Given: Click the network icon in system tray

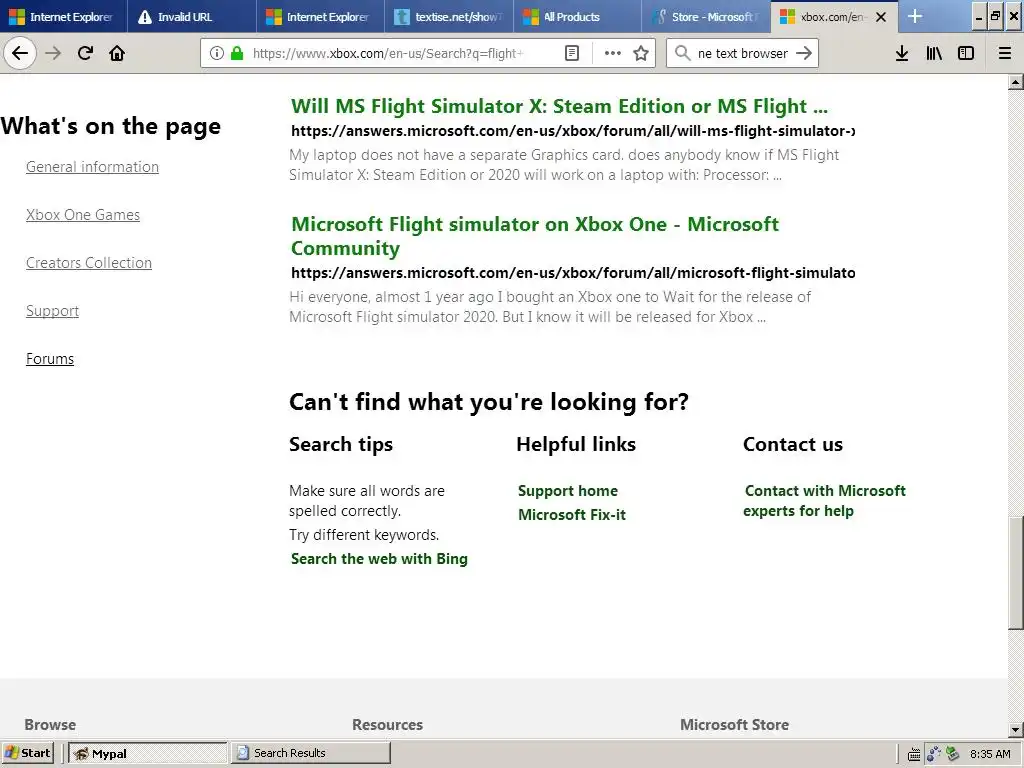Looking at the screenshot, I should click(933, 754).
